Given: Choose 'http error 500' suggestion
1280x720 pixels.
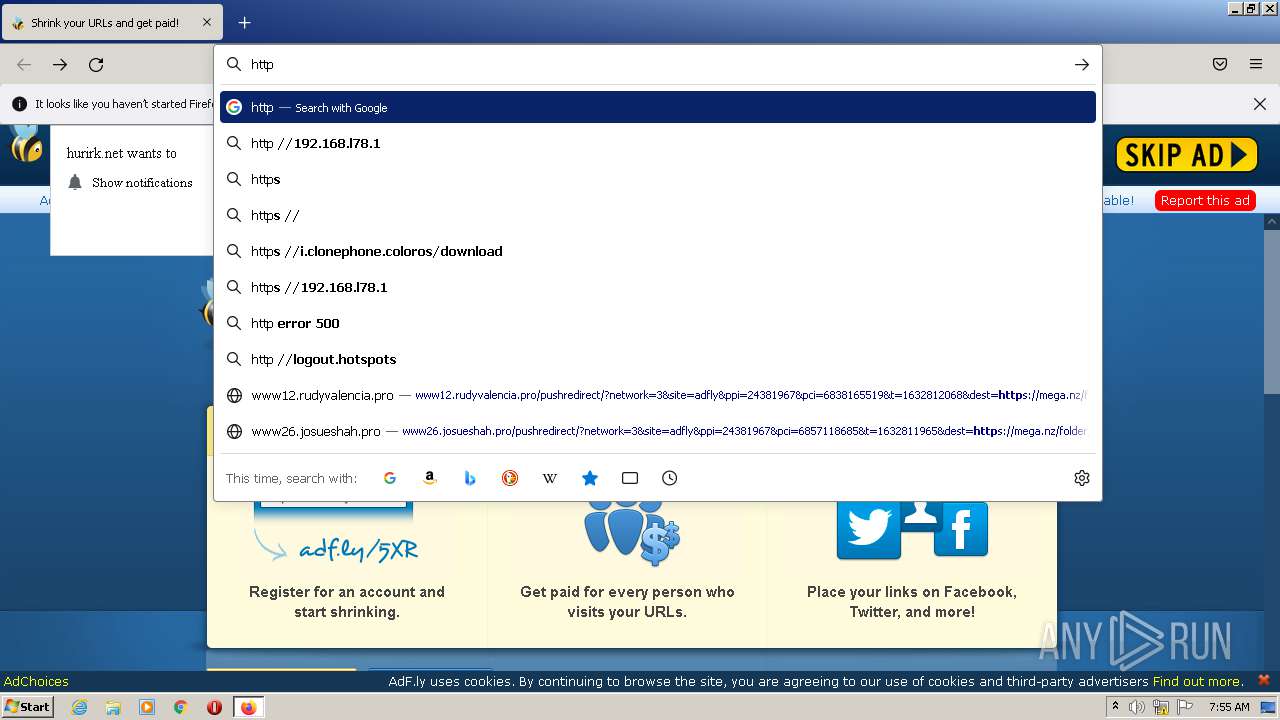Looking at the screenshot, I should [658, 323].
